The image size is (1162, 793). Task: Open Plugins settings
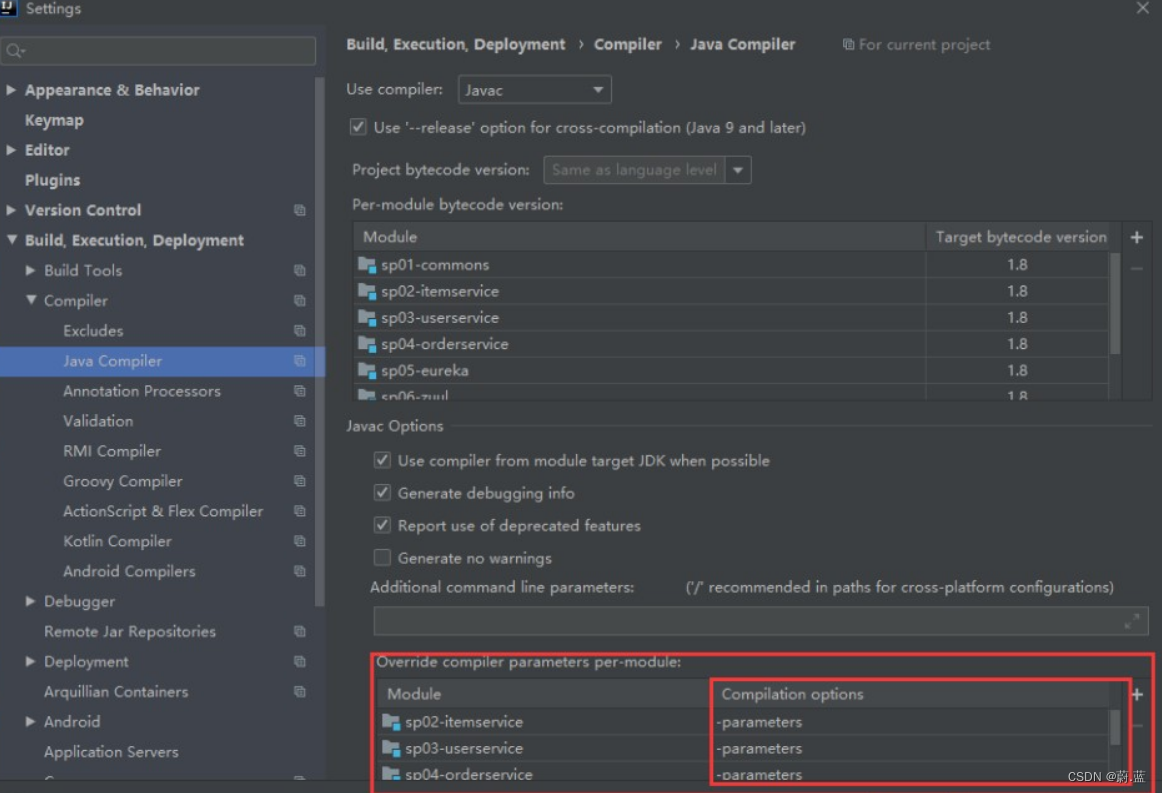pos(53,180)
